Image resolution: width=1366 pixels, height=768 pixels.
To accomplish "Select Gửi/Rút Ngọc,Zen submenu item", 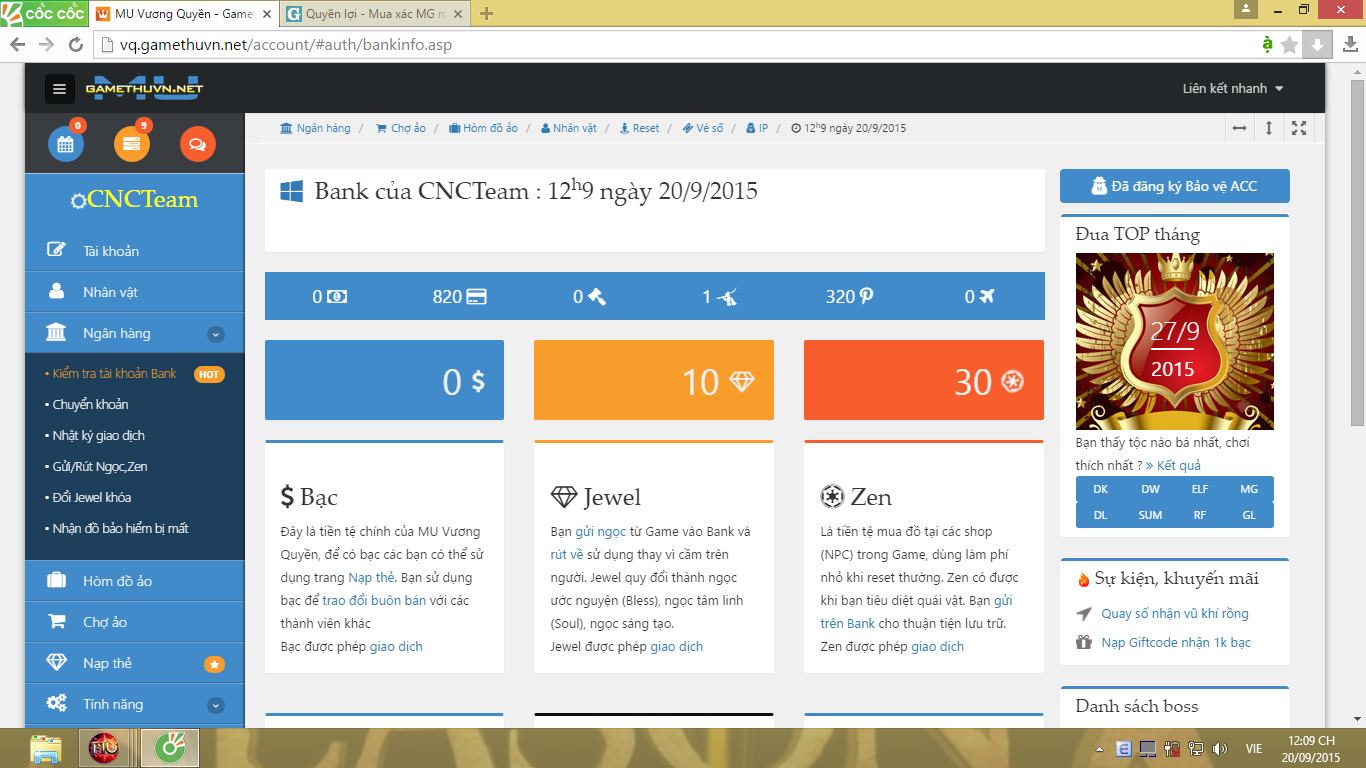I will (100, 466).
